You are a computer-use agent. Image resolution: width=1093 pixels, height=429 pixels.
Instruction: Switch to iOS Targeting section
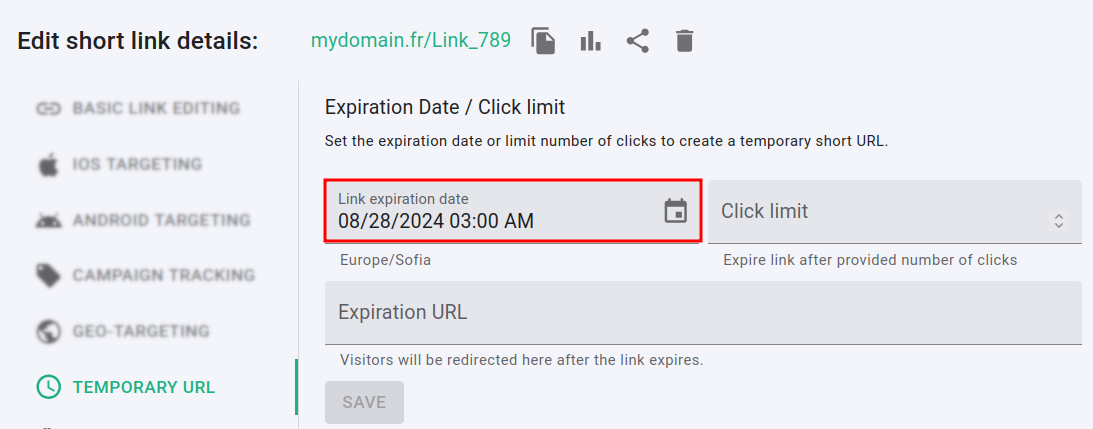click(x=137, y=164)
